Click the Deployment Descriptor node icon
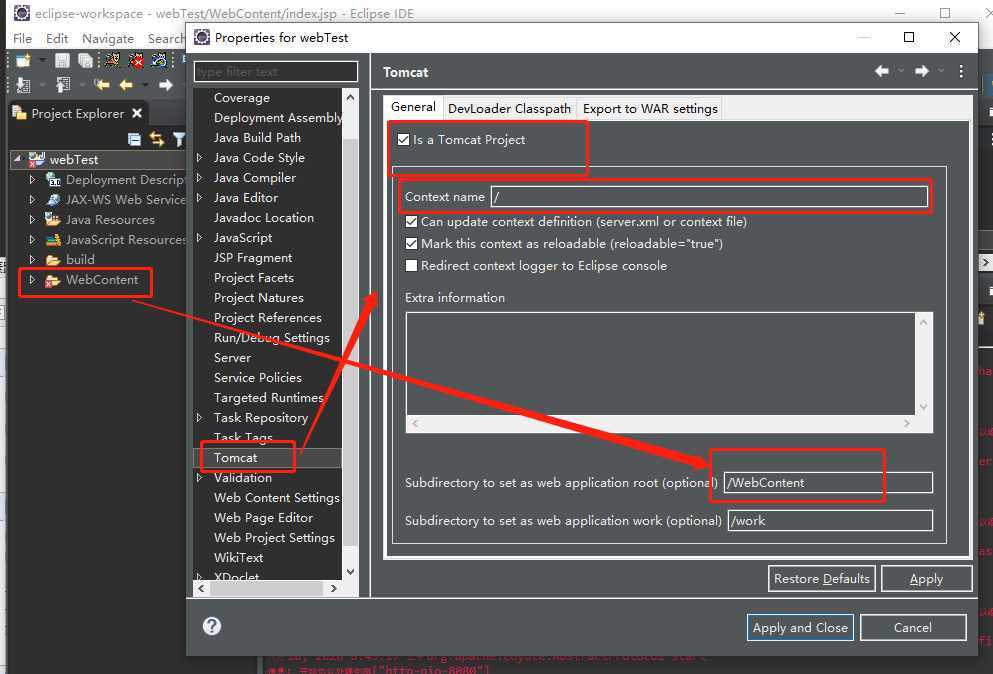The width and height of the screenshot is (993, 674). pyautogui.click(x=53, y=179)
